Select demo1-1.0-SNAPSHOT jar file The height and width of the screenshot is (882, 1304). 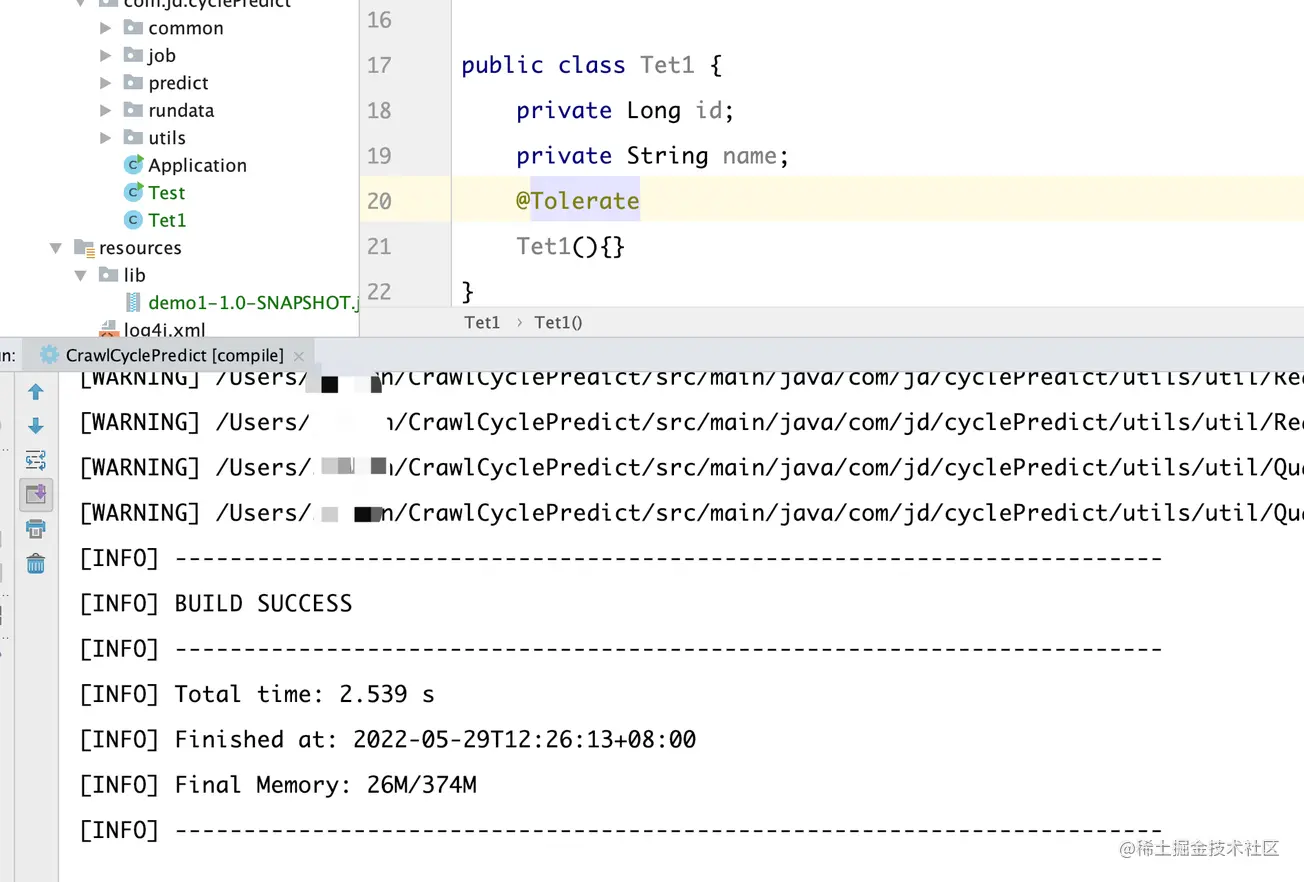[250, 302]
